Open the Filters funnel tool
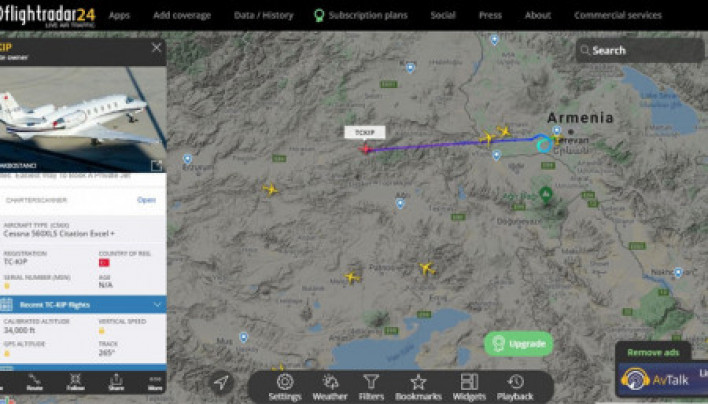The height and width of the screenshot is (404, 708). 371,387
